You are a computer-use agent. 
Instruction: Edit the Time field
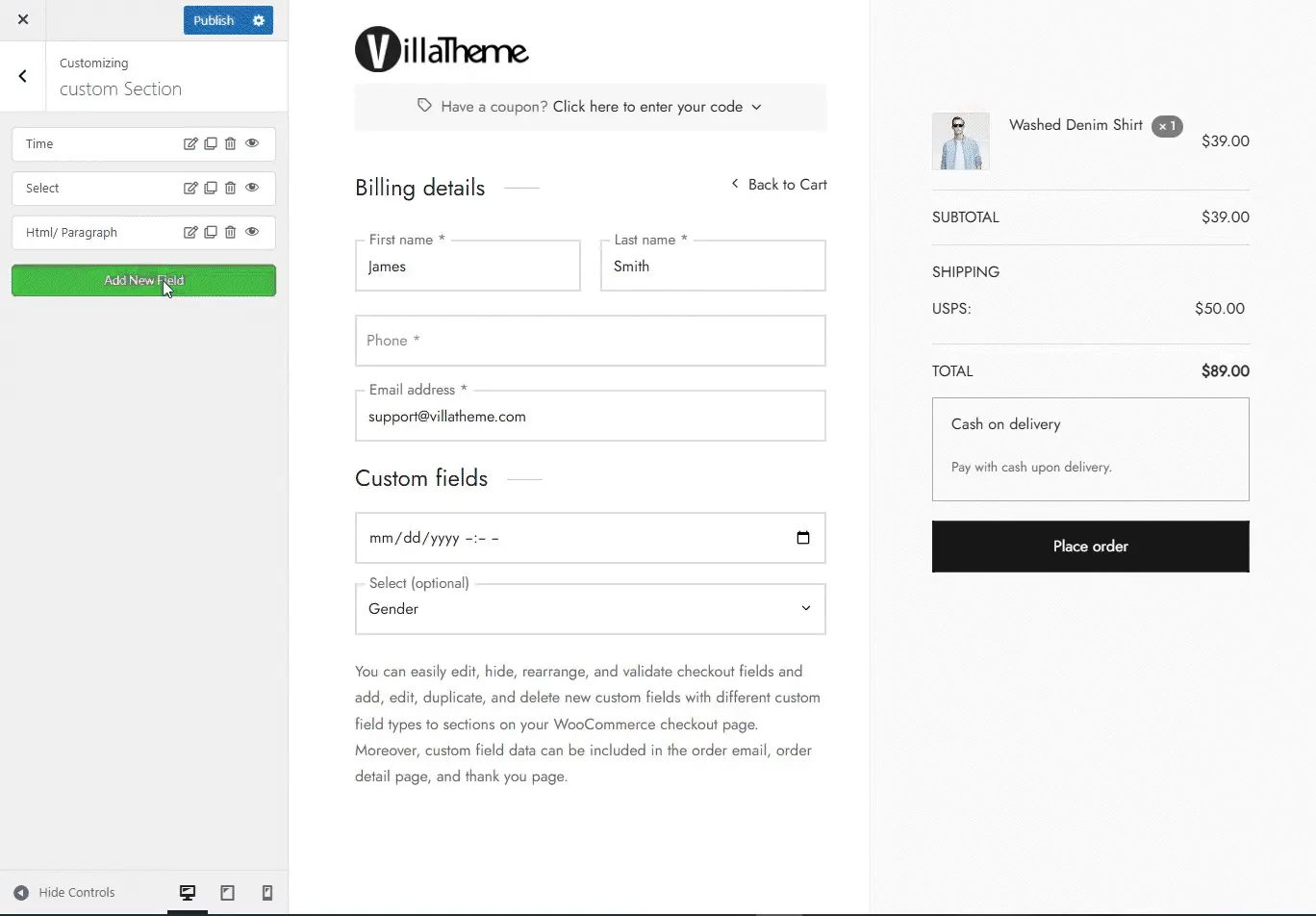coord(190,143)
